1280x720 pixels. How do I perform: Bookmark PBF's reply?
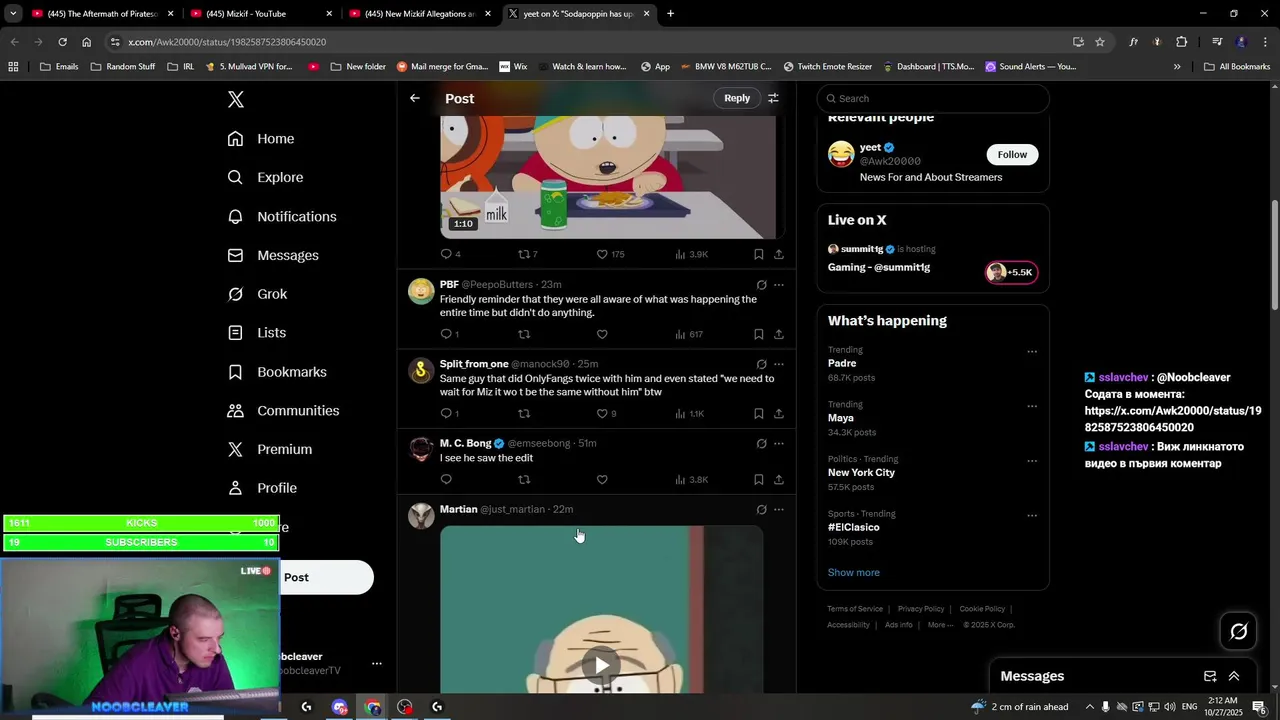pyautogui.click(x=758, y=334)
